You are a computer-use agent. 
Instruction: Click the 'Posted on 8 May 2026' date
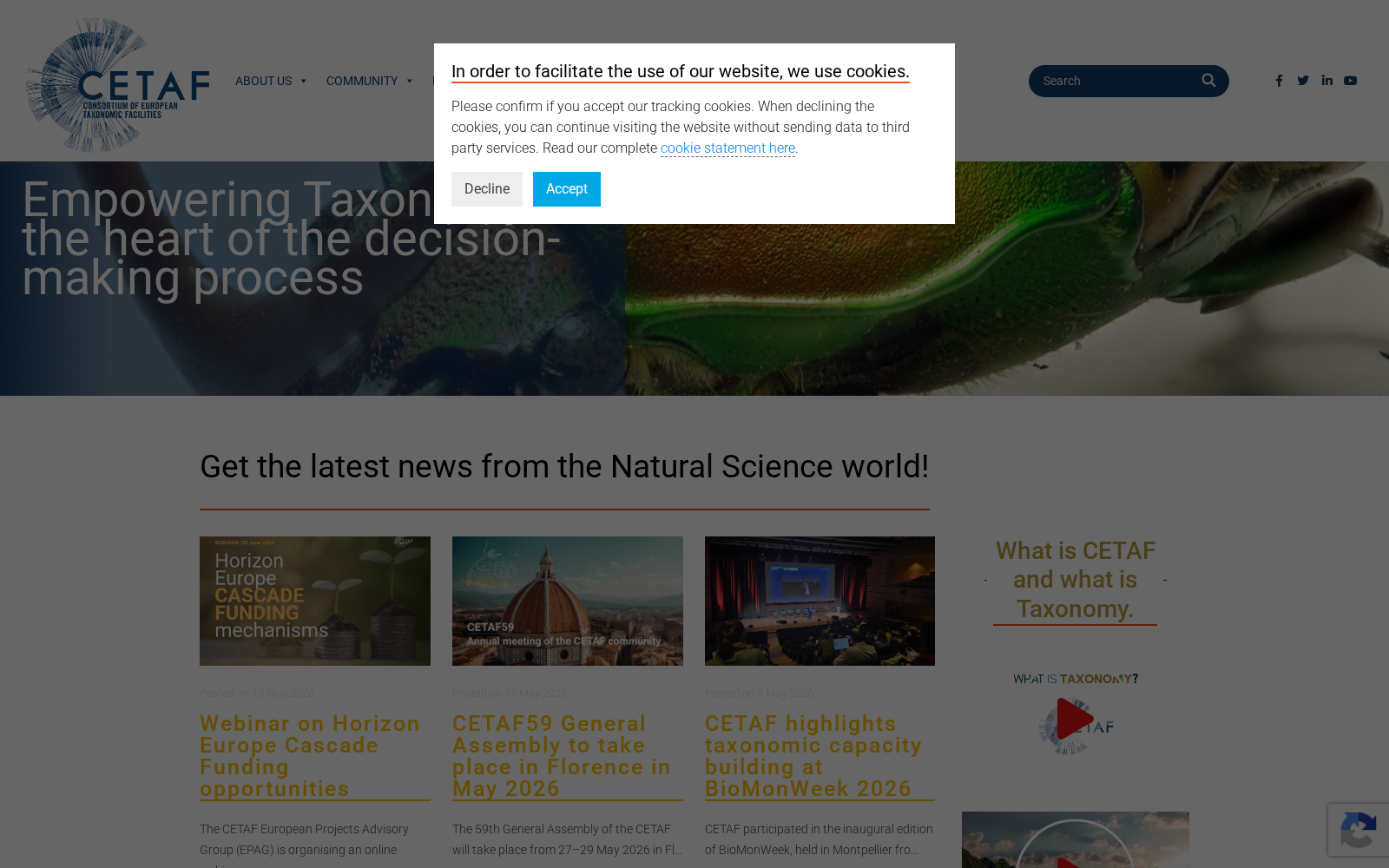point(759,693)
